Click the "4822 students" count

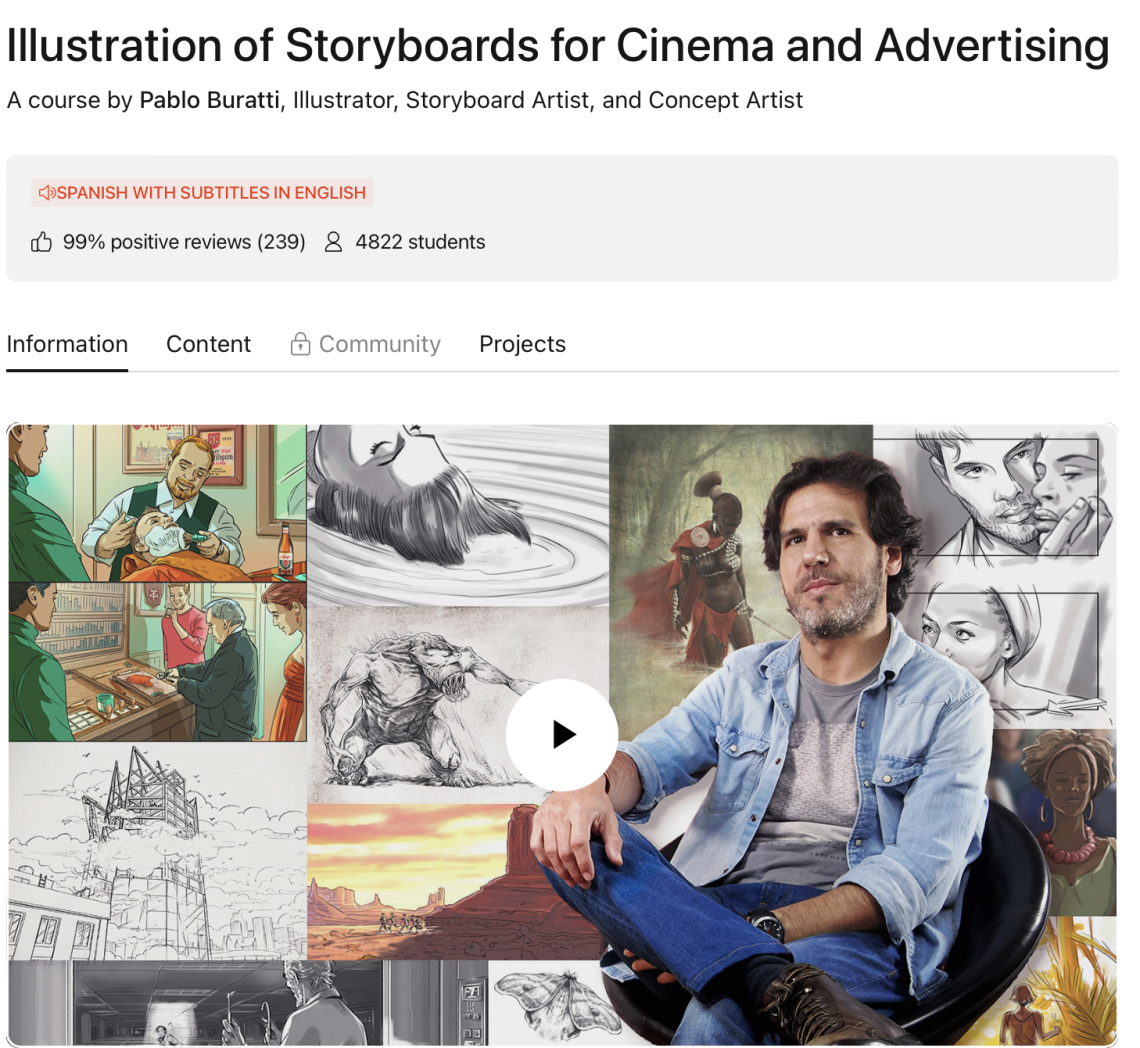point(419,241)
